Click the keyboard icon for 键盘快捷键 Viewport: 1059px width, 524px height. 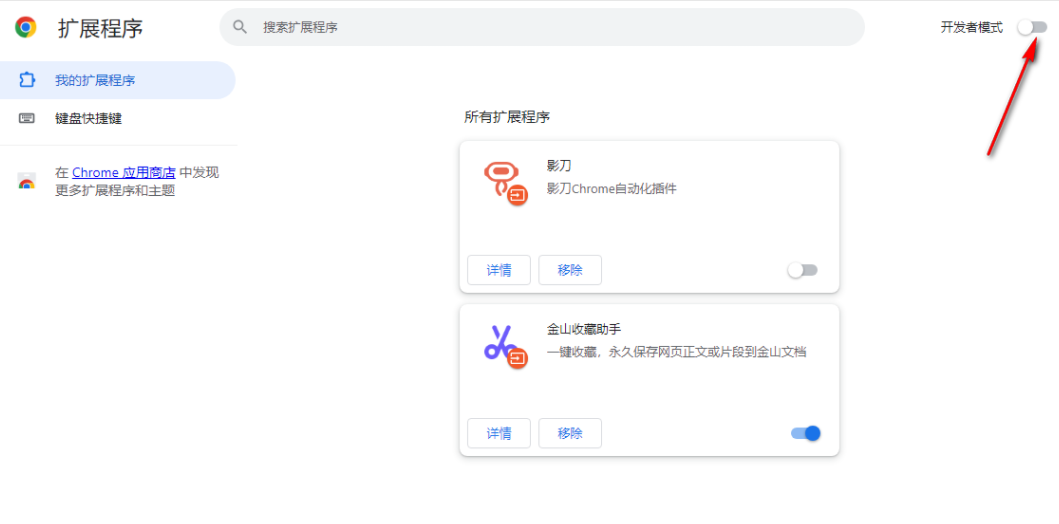point(27,119)
